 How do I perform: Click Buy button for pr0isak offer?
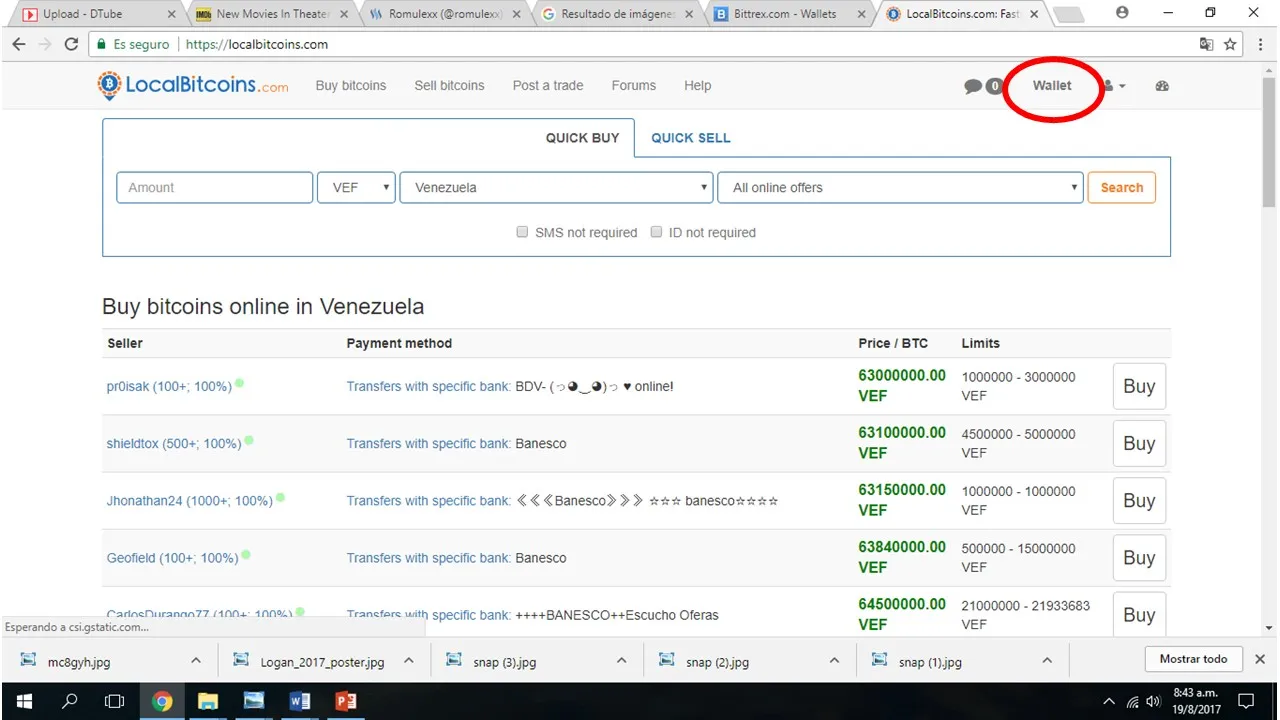pyautogui.click(x=1139, y=386)
